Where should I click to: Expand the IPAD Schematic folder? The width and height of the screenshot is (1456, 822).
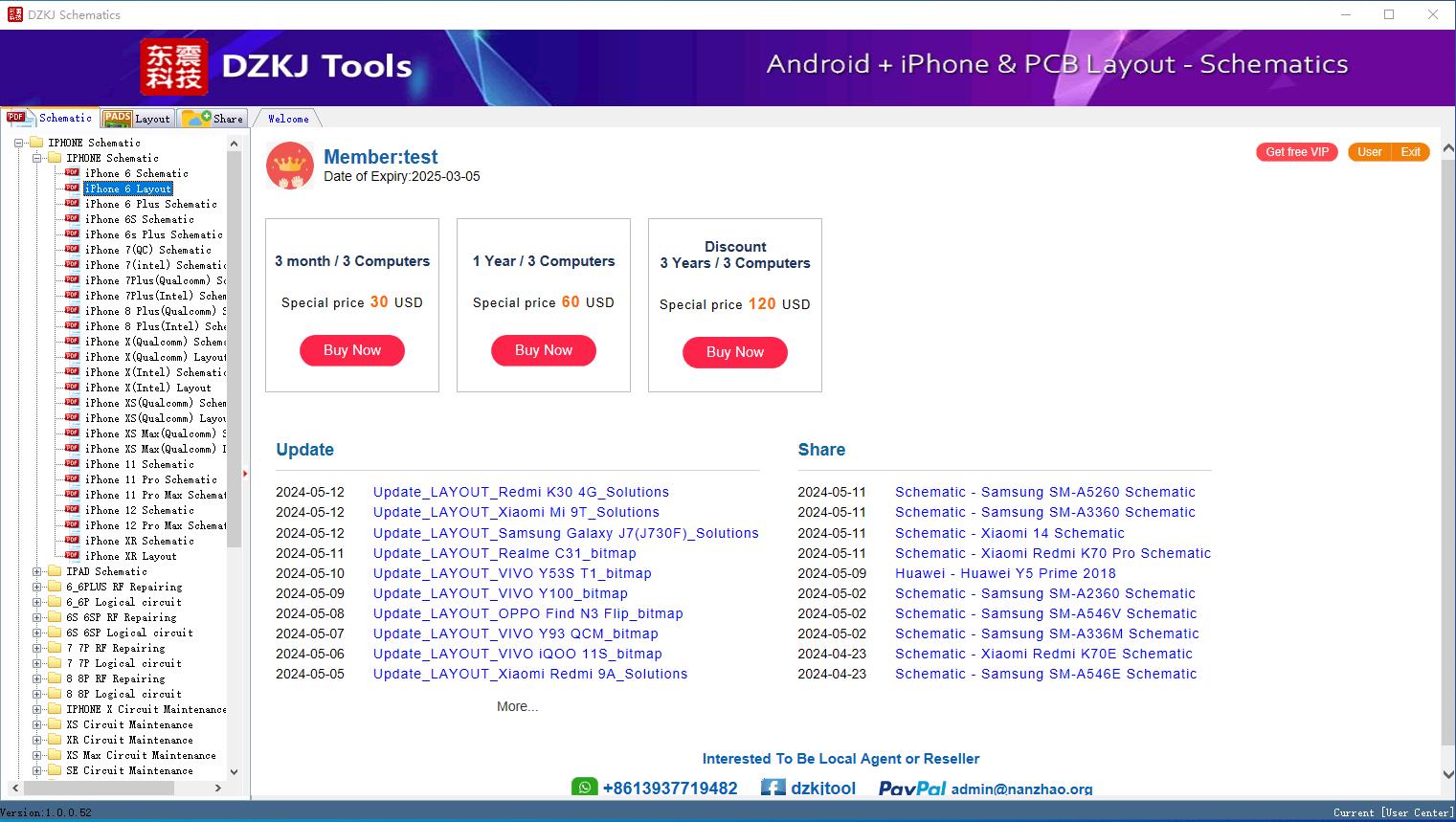point(37,571)
